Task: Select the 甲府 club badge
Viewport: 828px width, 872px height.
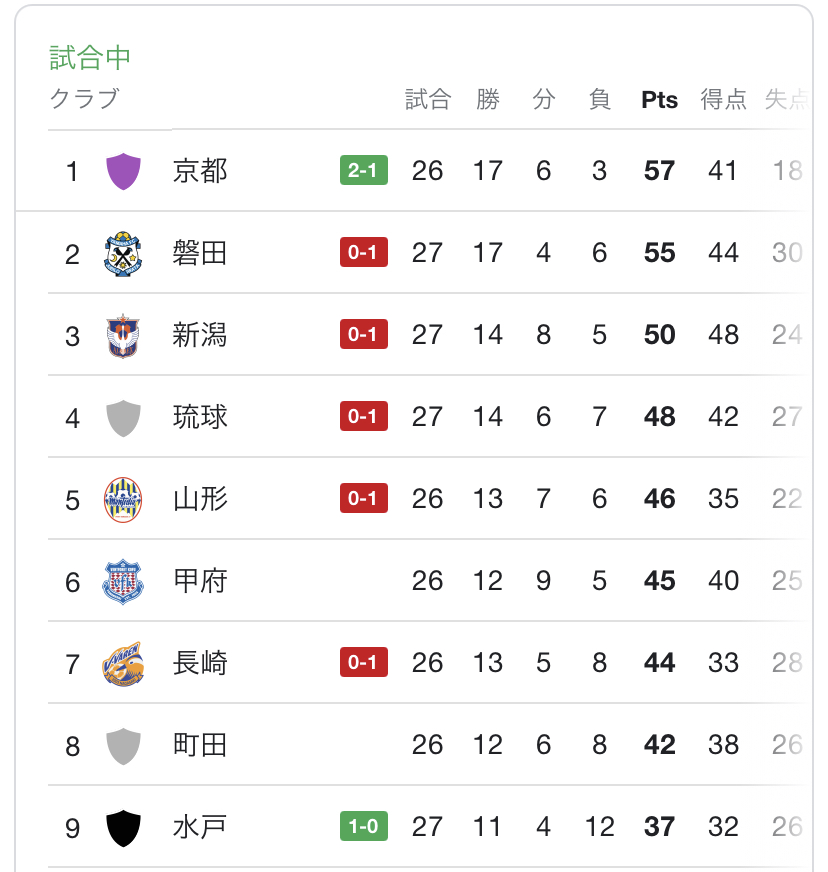Action: click(123, 582)
